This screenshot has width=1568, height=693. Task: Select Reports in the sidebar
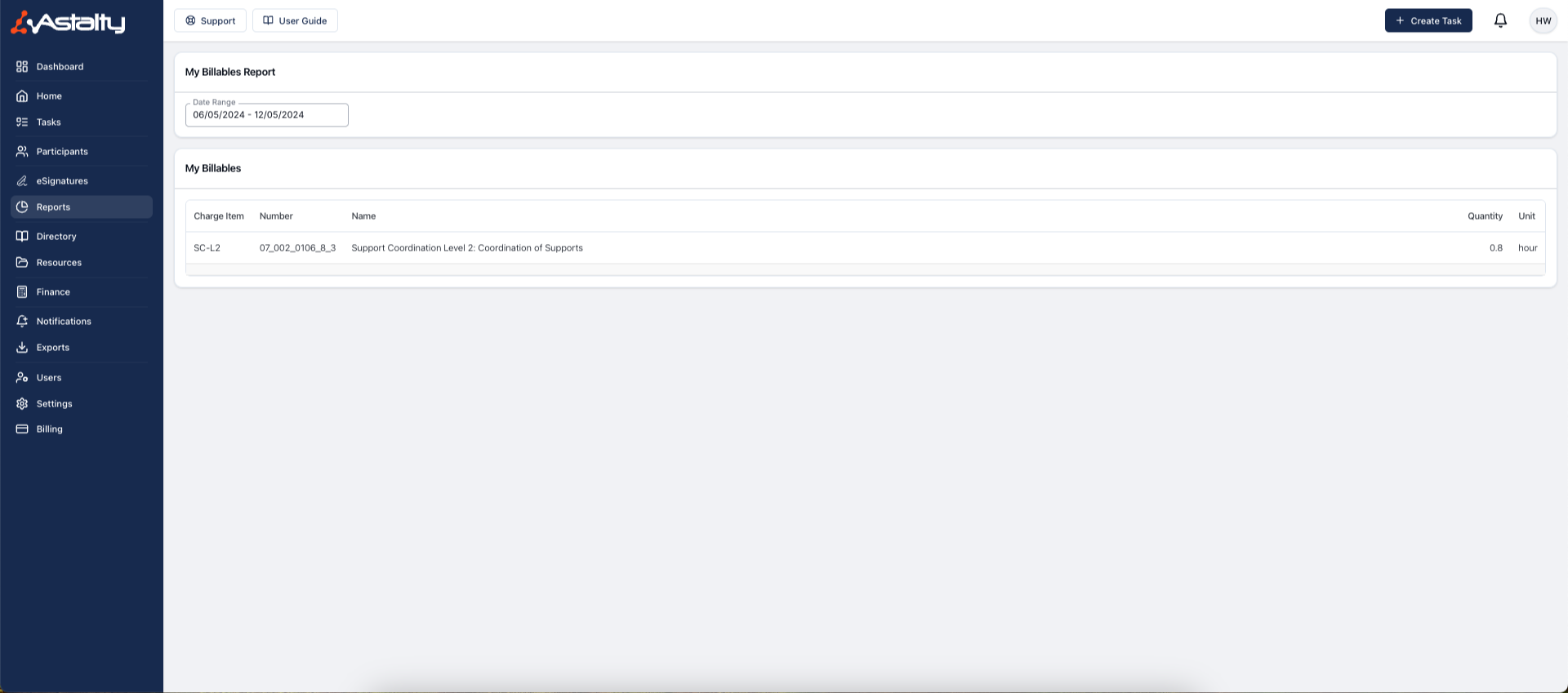pos(53,207)
